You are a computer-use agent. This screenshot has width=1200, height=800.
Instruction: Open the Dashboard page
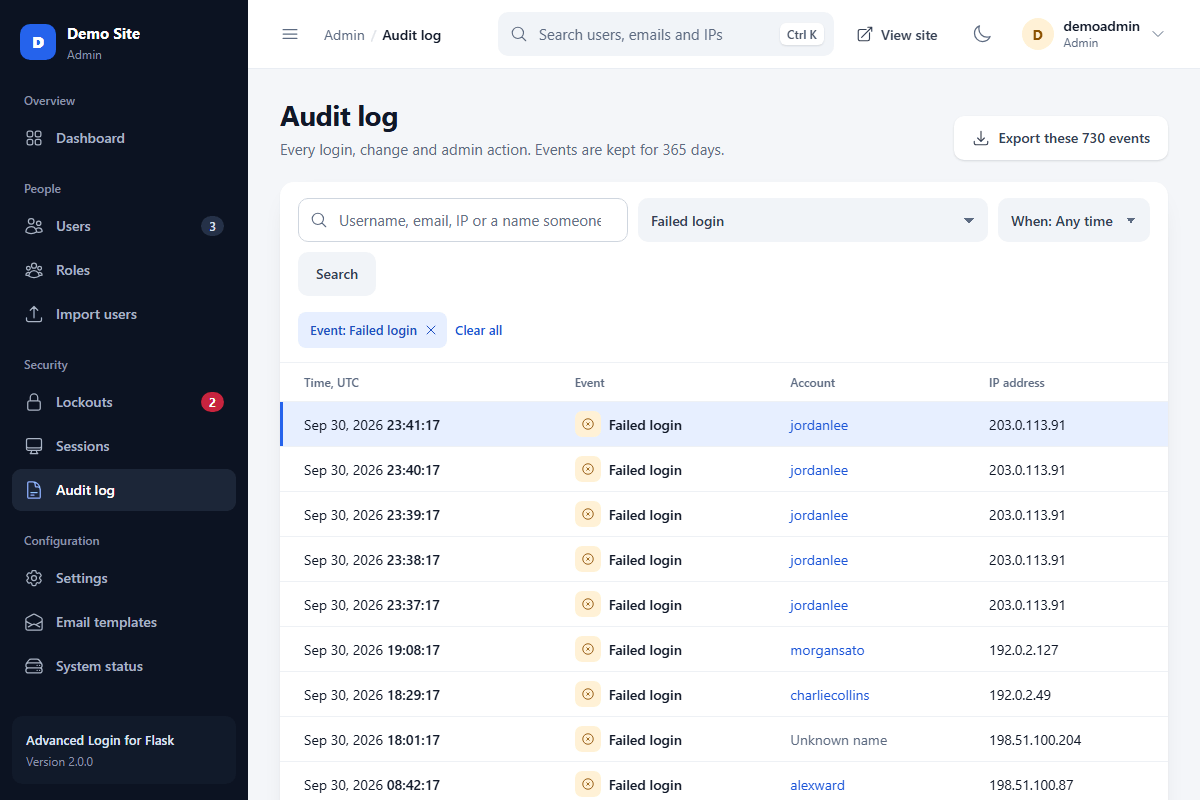click(x=124, y=138)
